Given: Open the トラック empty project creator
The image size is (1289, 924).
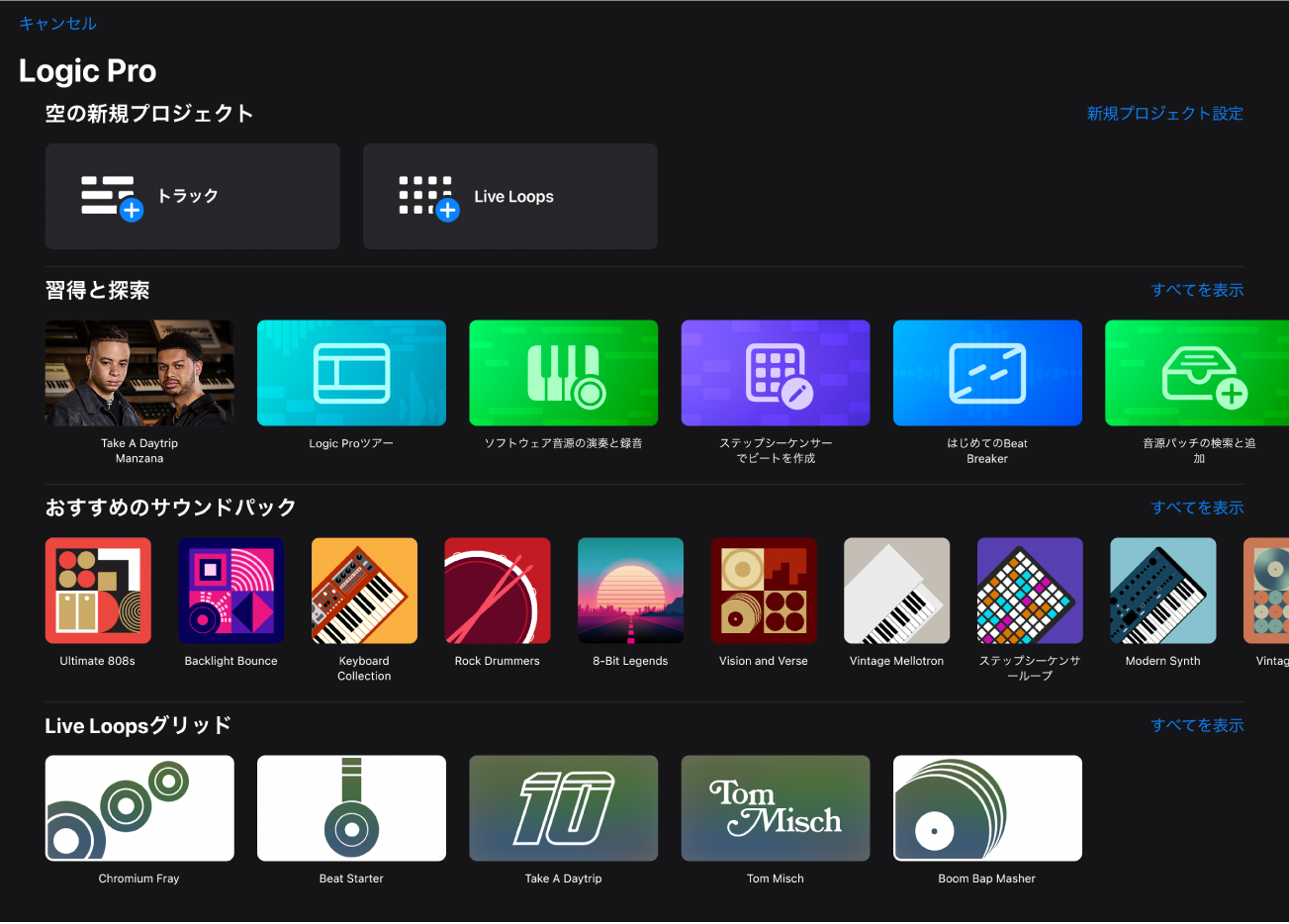Looking at the screenshot, I should coord(192,196).
